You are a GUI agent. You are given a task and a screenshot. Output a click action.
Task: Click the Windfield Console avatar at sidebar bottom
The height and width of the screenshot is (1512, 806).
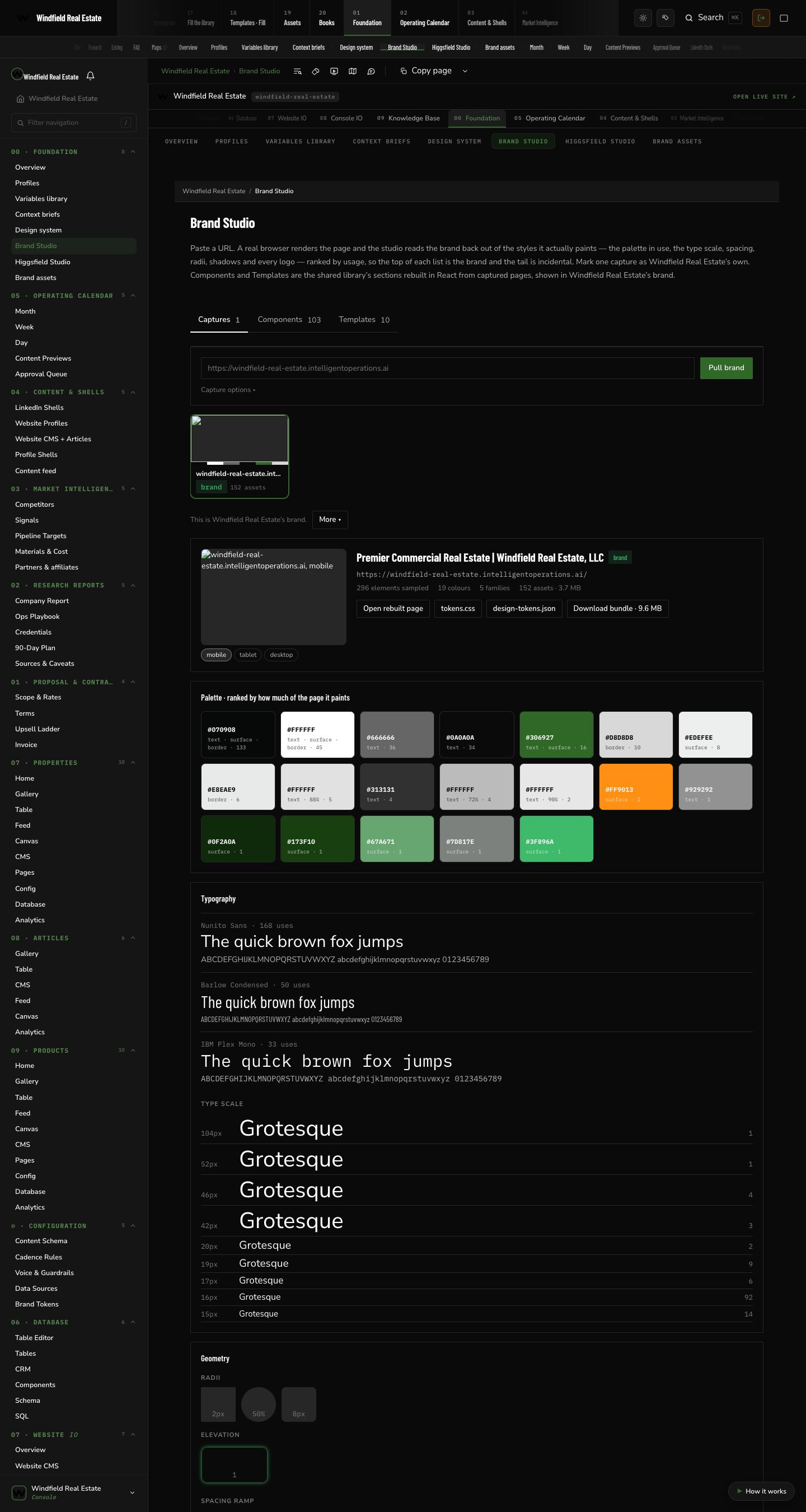click(20, 1492)
